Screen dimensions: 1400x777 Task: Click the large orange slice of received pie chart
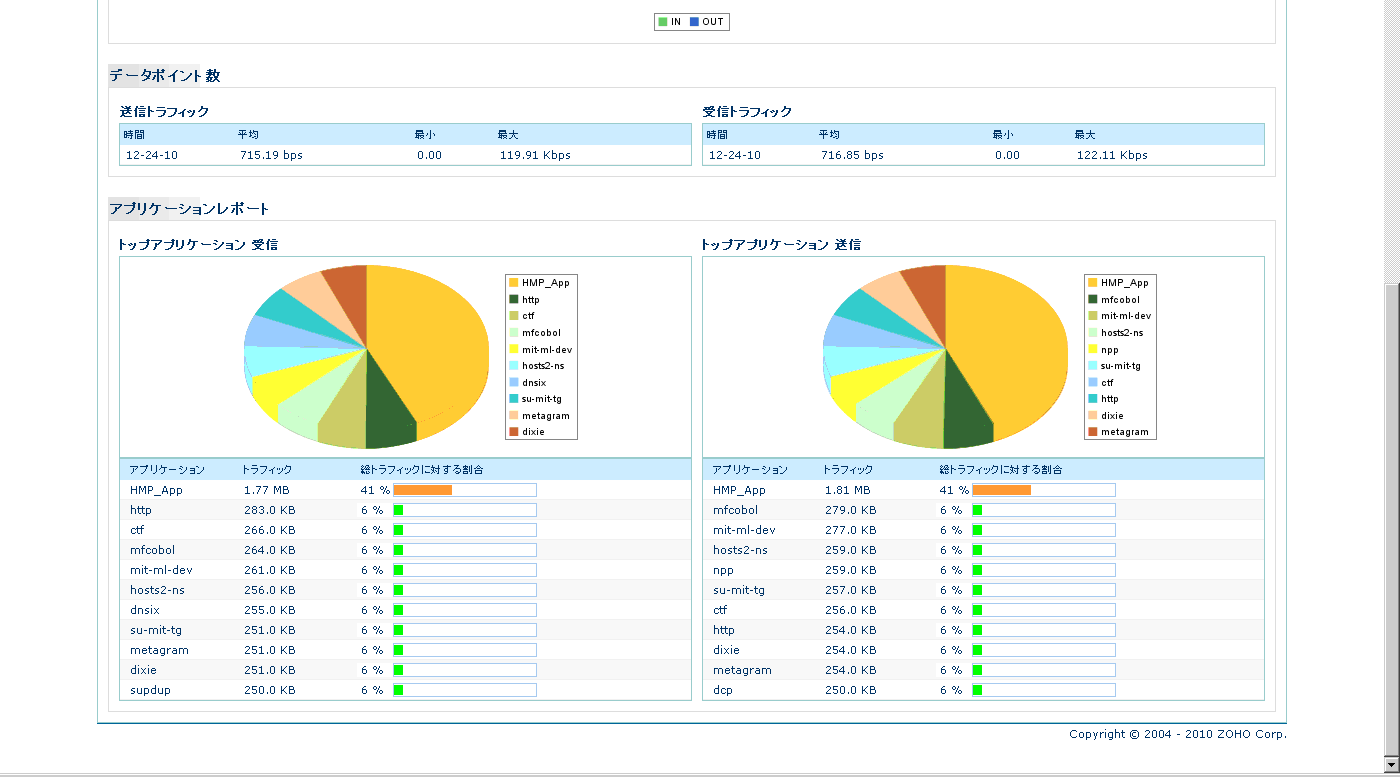pyautogui.click(x=430, y=340)
